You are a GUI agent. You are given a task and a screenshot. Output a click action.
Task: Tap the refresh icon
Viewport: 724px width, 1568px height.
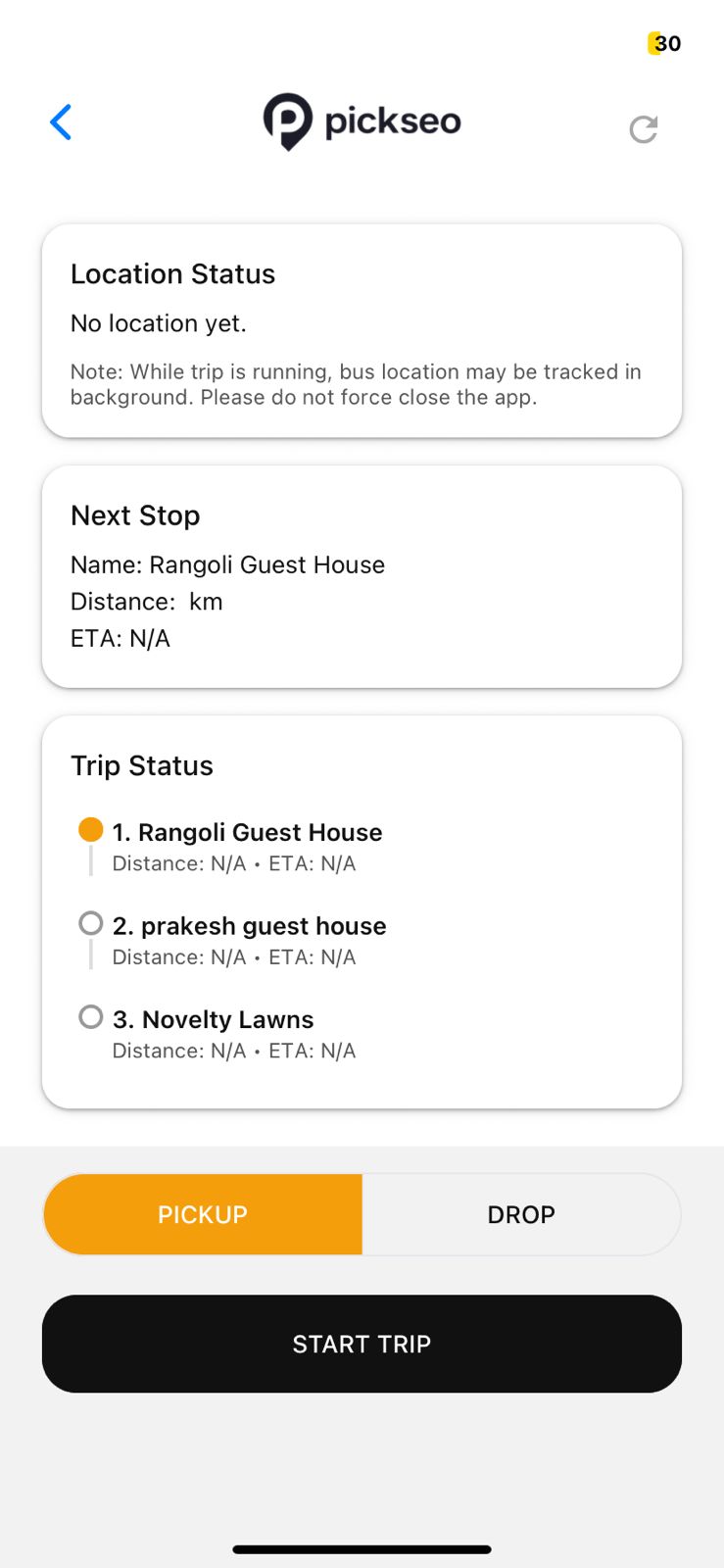[x=644, y=128]
